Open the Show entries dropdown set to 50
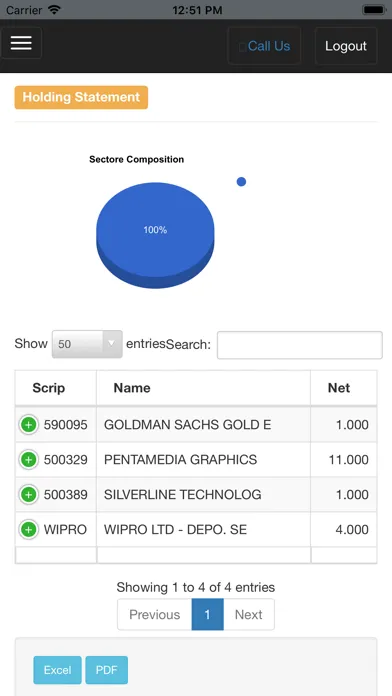 coord(87,344)
